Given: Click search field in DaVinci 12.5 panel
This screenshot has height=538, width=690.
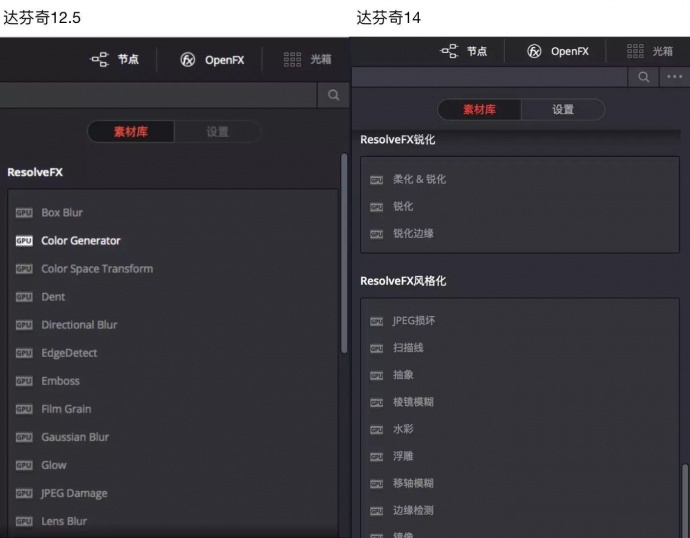Looking at the screenshot, I should tap(158, 95).
